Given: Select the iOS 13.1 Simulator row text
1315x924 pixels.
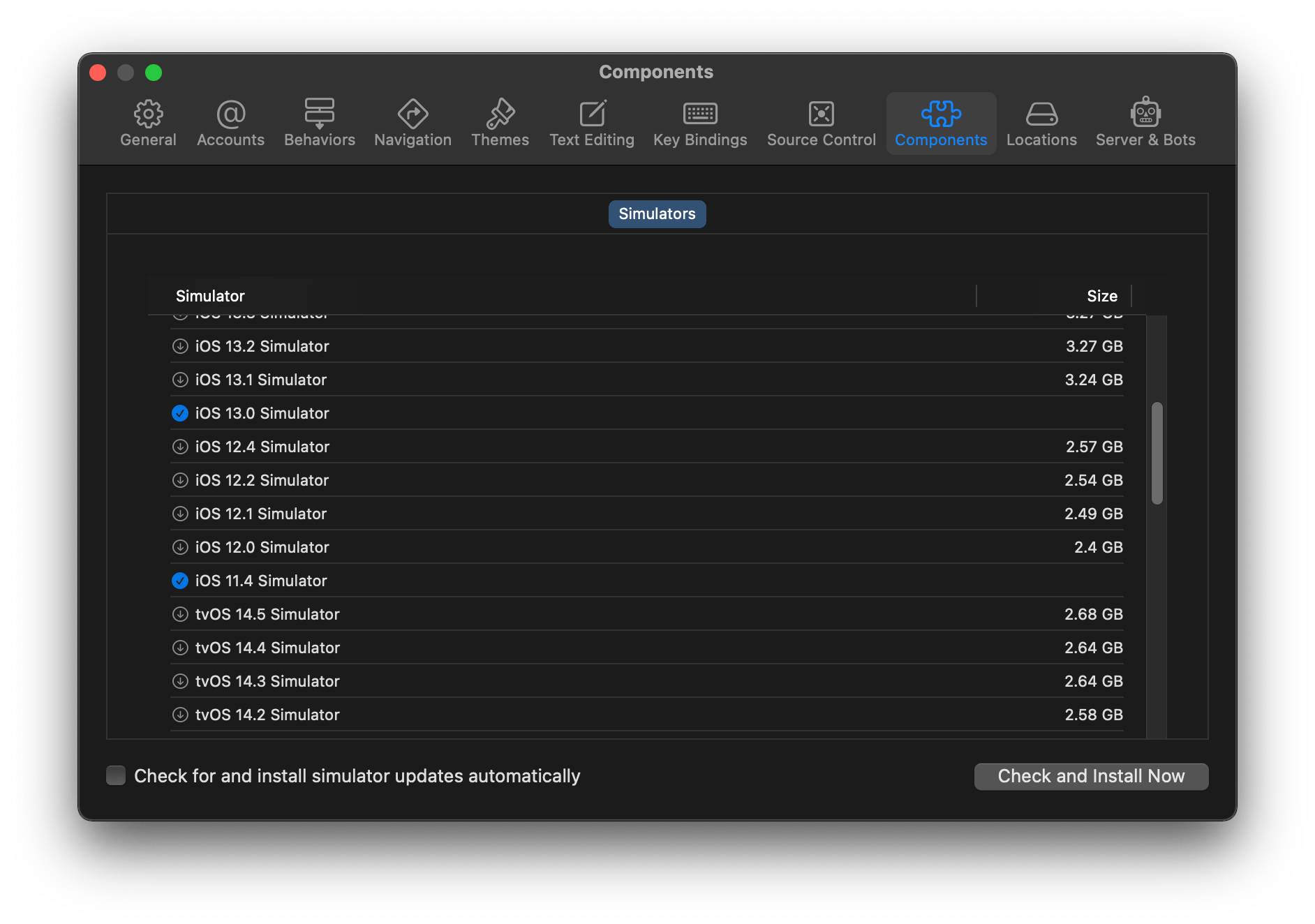Looking at the screenshot, I should point(260,380).
